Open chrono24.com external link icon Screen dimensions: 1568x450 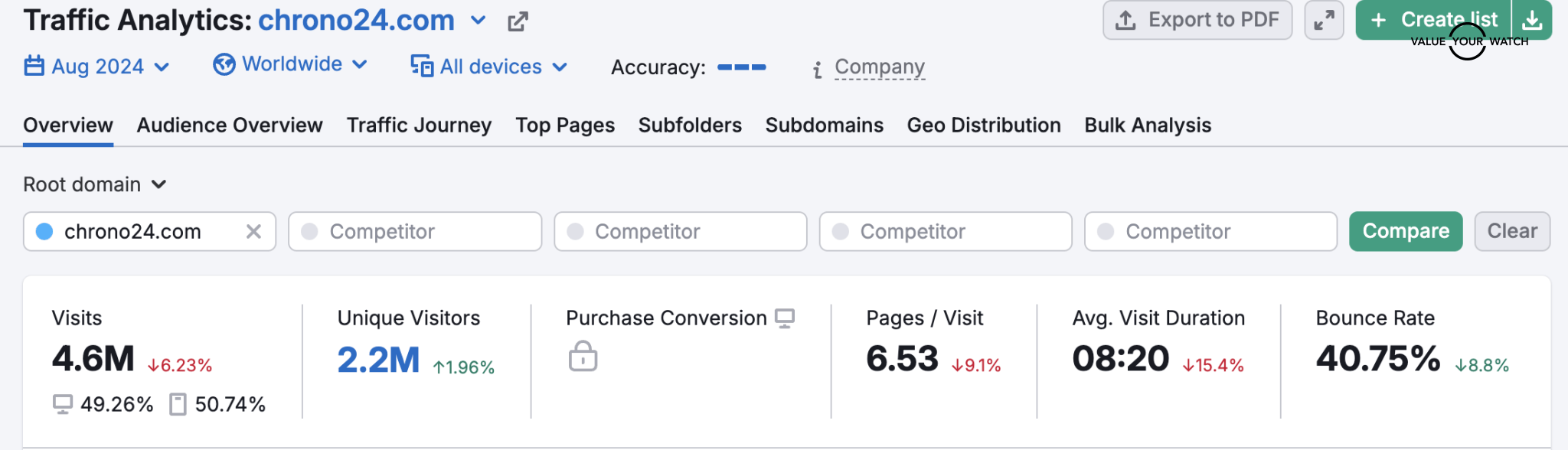[518, 21]
